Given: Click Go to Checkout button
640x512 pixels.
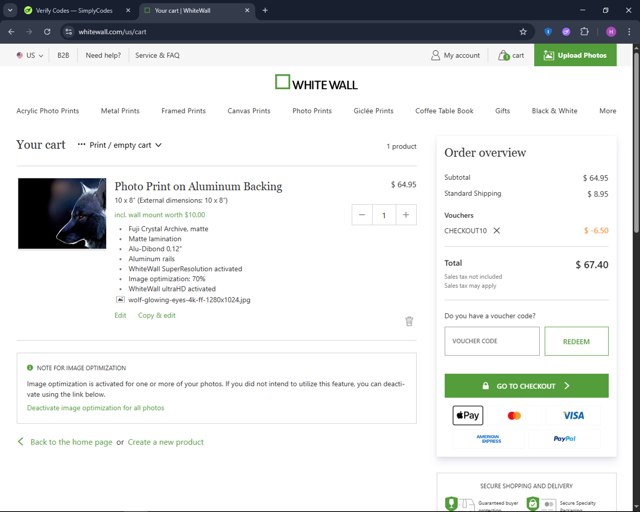Looking at the screenshot, I should click(x=526, y=386).
